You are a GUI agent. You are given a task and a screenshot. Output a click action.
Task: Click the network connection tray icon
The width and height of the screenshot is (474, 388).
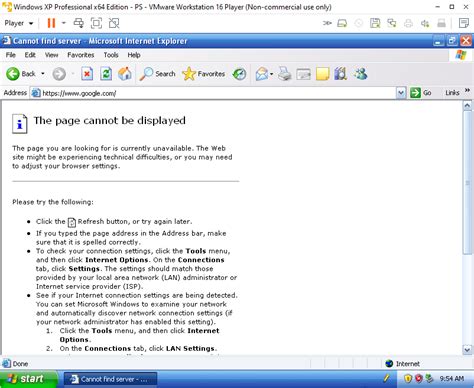[430, 379]
